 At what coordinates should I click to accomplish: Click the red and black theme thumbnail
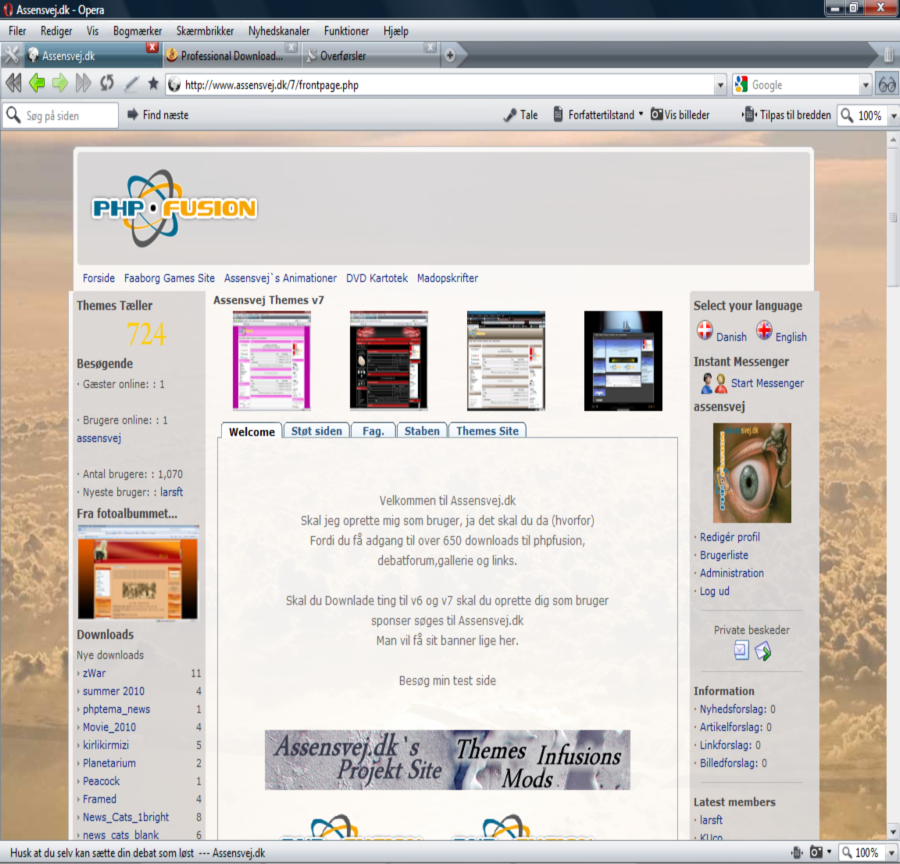[x=389, y=361]
